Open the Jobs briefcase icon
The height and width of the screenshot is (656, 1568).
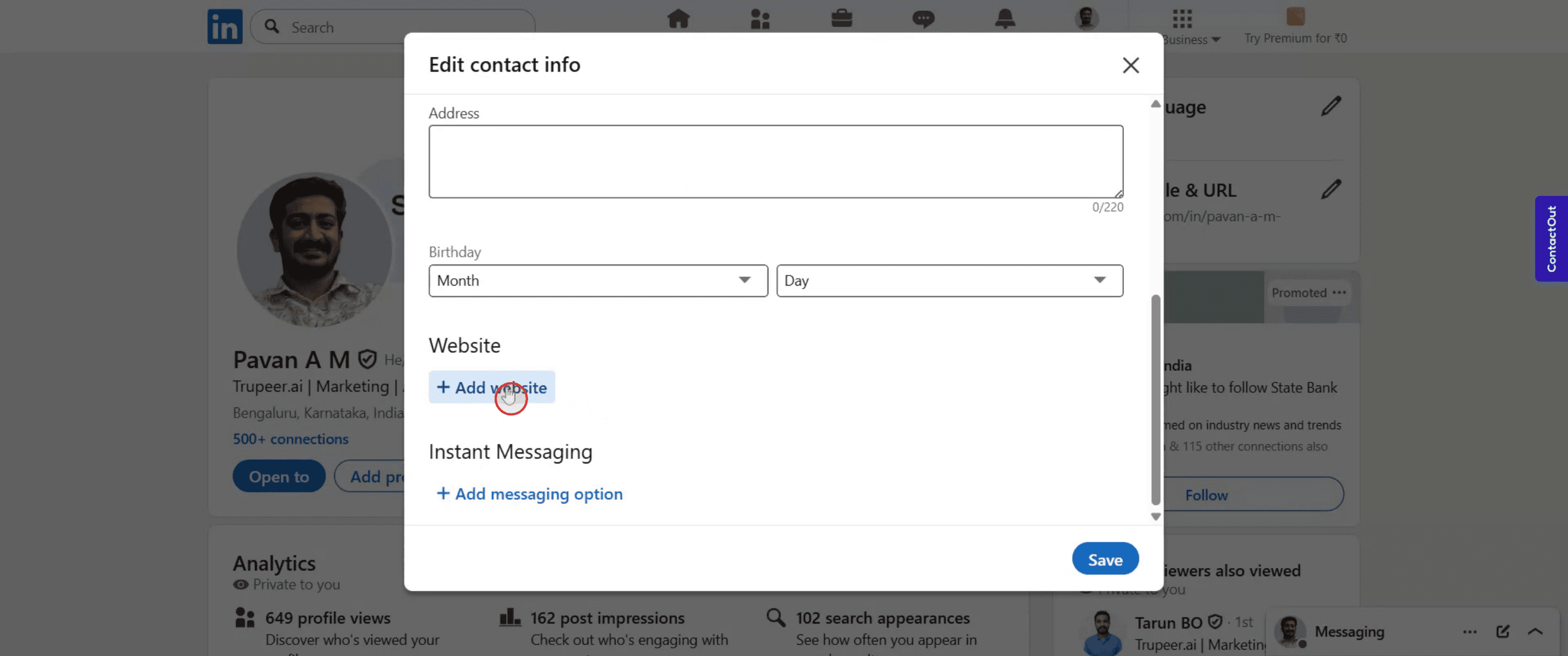[x=841, y=19]
